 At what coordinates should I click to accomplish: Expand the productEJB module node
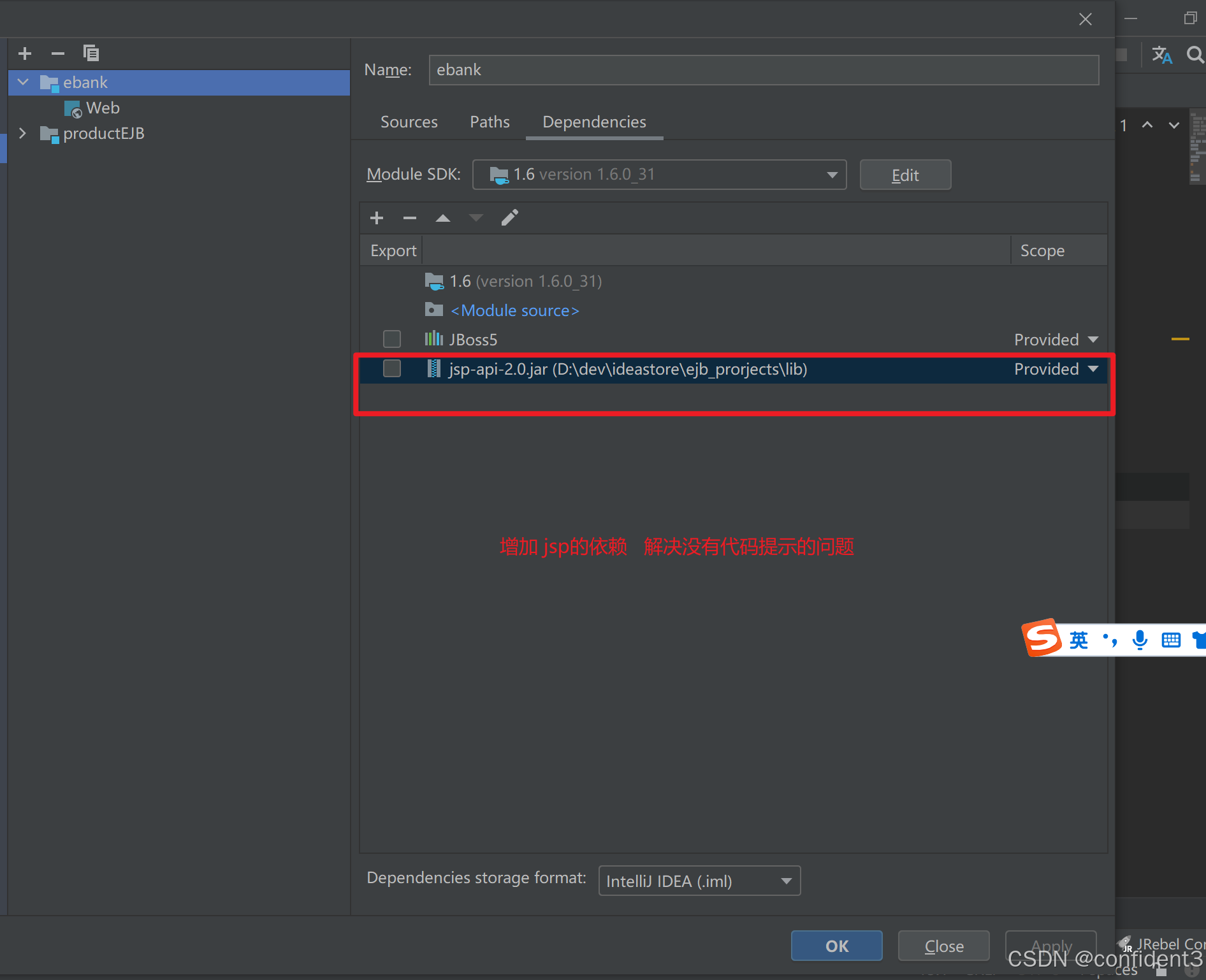22,133
